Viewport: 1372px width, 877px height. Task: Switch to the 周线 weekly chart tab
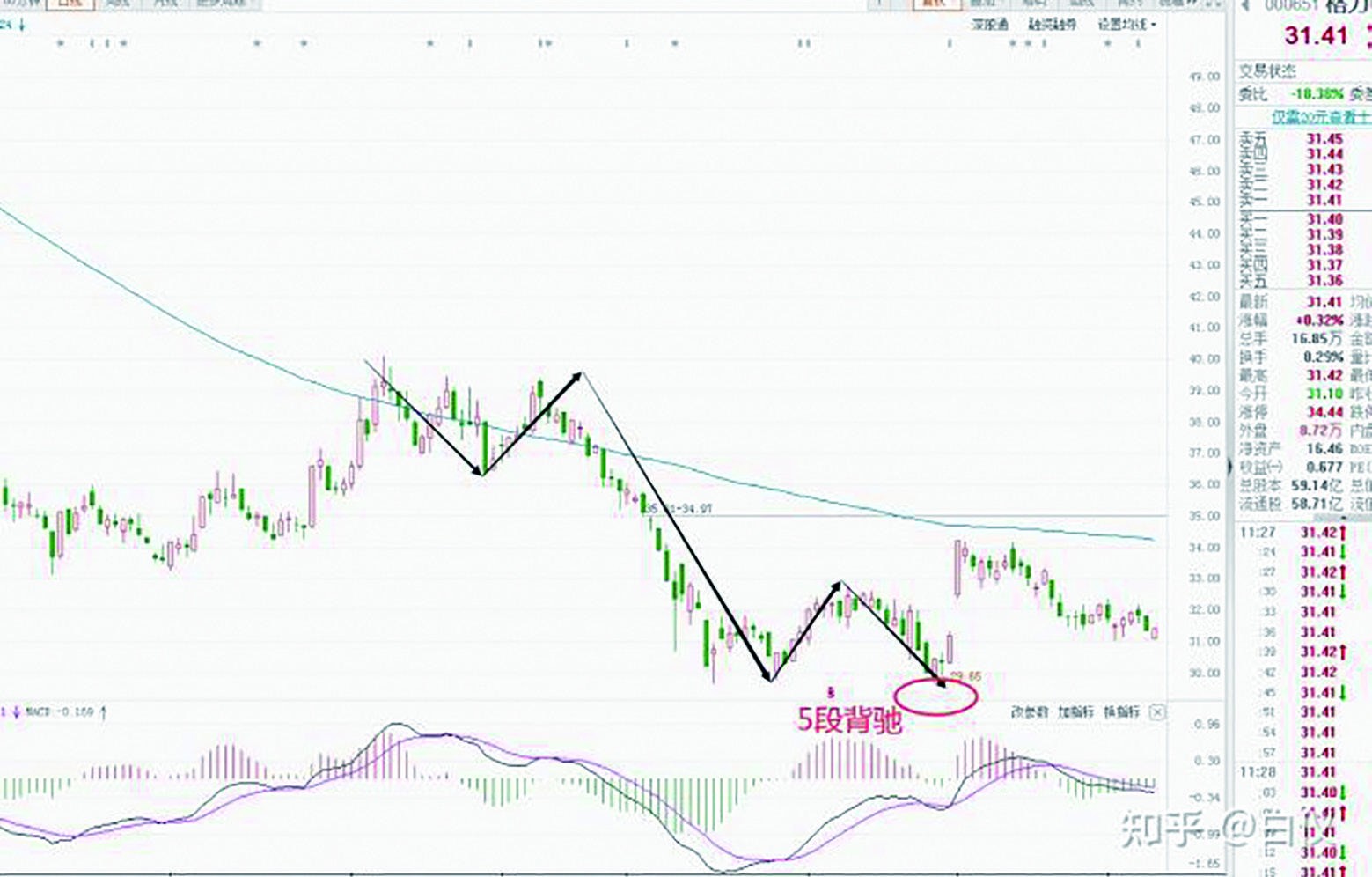point(118,4)
